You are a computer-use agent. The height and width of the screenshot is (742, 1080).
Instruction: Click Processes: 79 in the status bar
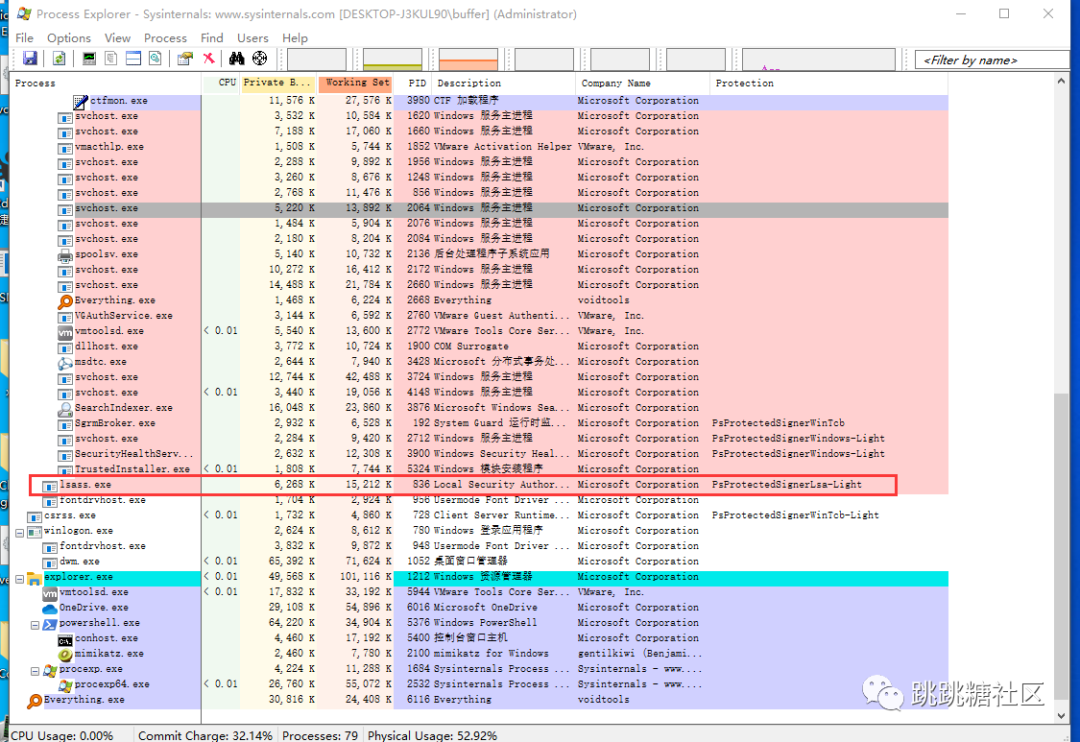pyautogui.click(x=320, y=735)
